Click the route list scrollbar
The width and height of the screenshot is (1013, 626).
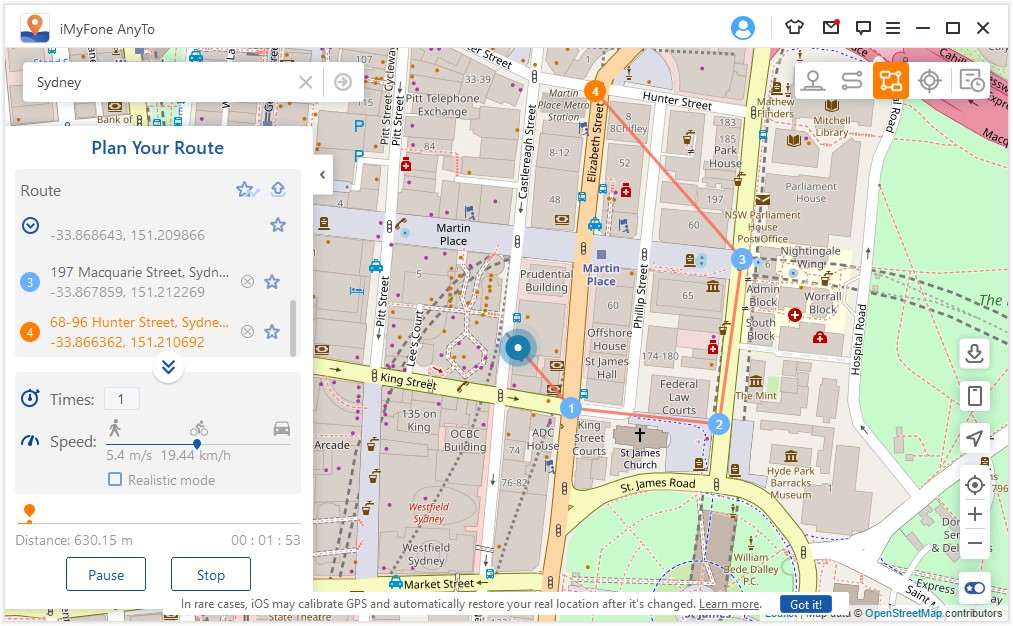(x=293, y=328)
